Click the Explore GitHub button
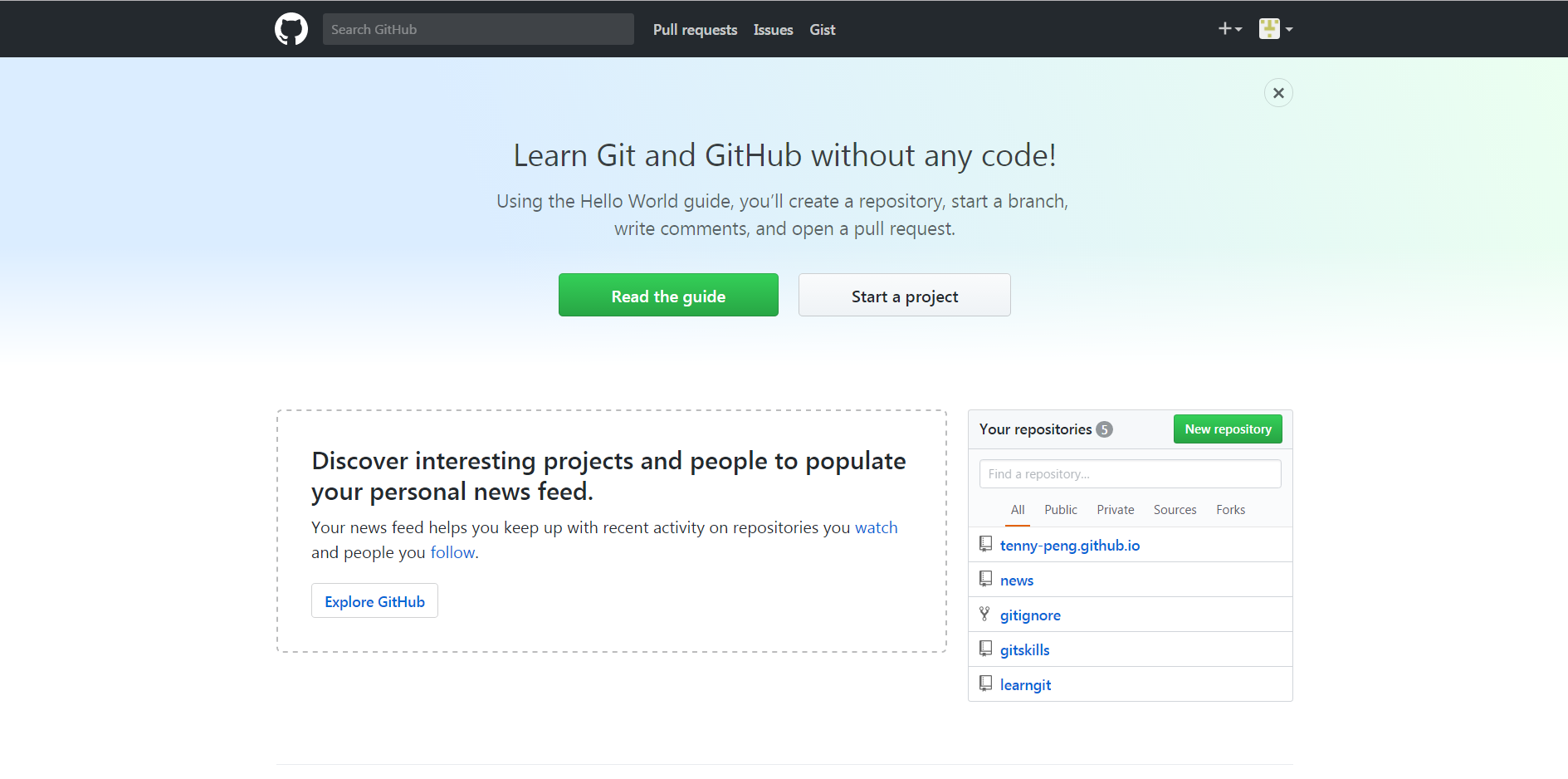The image size is (1568, 779). tap(374, 600)
